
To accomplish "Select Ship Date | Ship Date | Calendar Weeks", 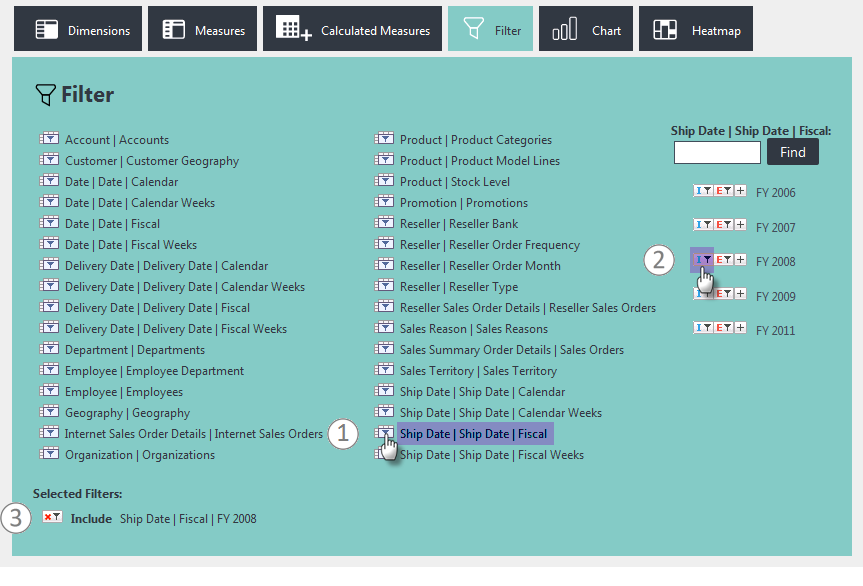I will (501, 413).
